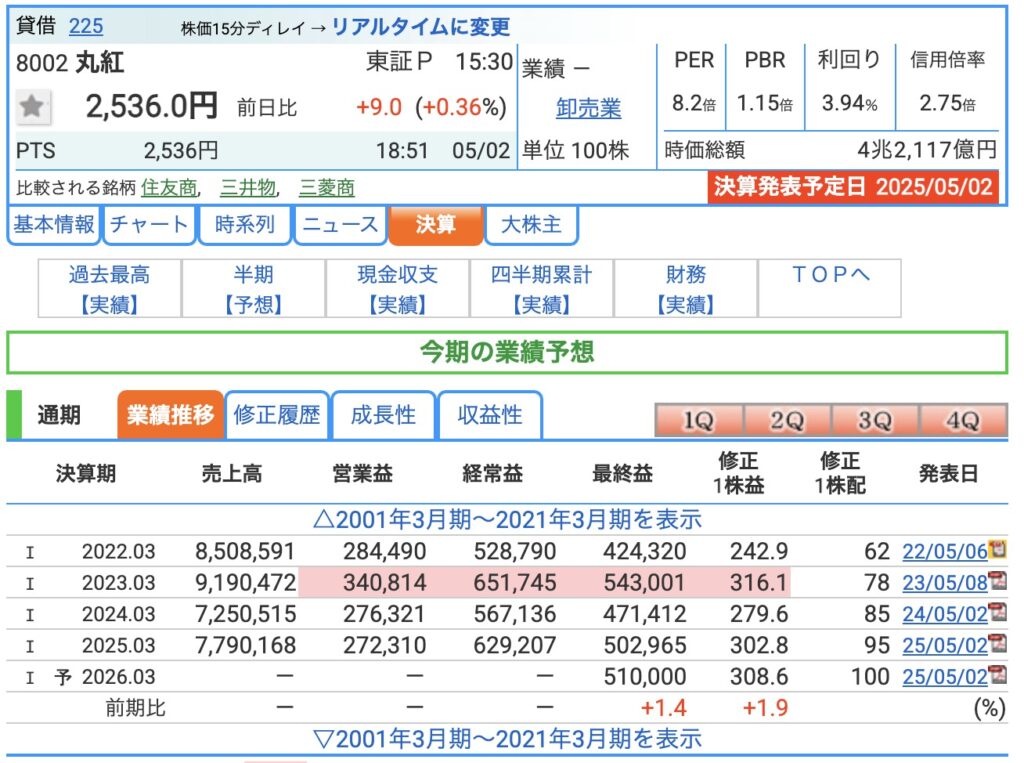This screenshot has height=763, width=1024.
Task: Open the 23/05/08 announcement date link
Action: (944, 583)
